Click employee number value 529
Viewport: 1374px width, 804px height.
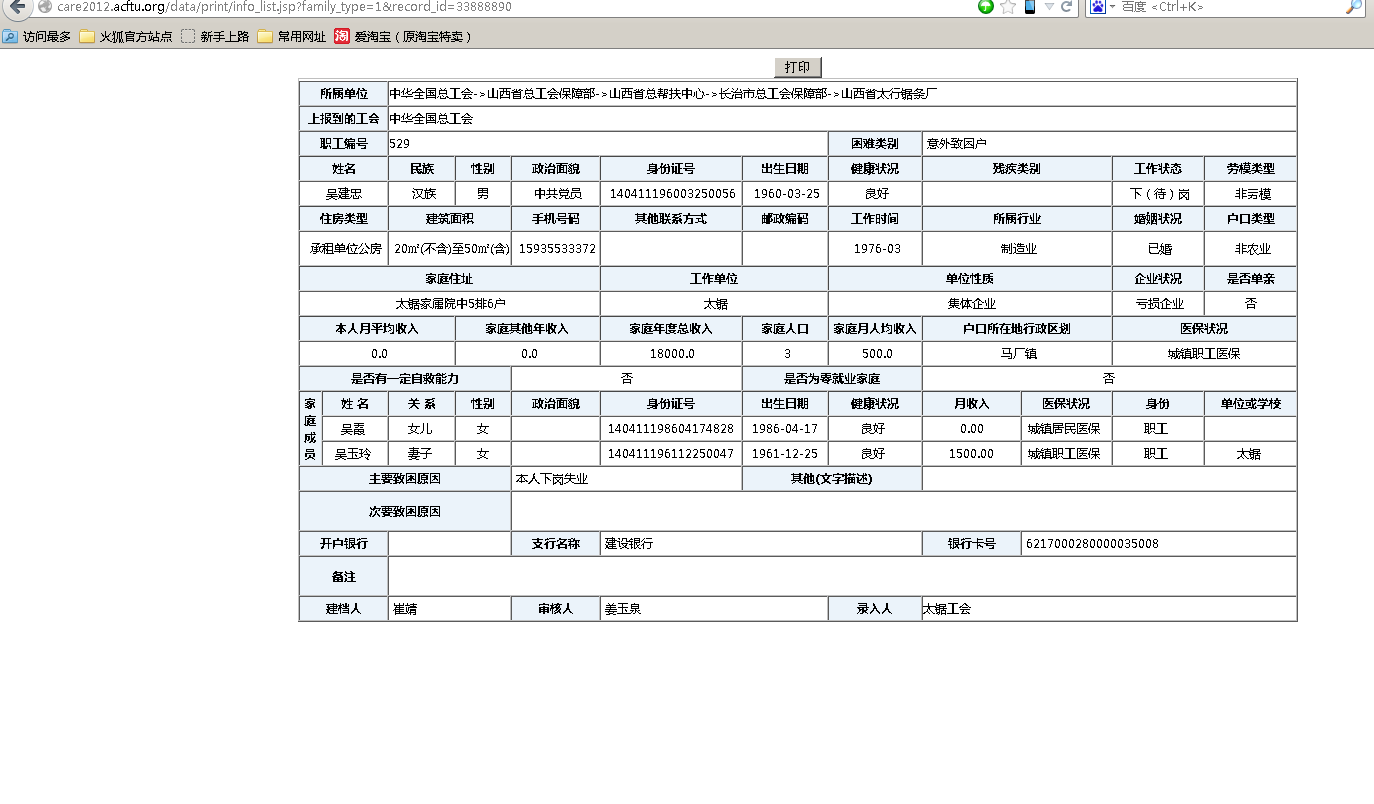[x=400, y=144]
